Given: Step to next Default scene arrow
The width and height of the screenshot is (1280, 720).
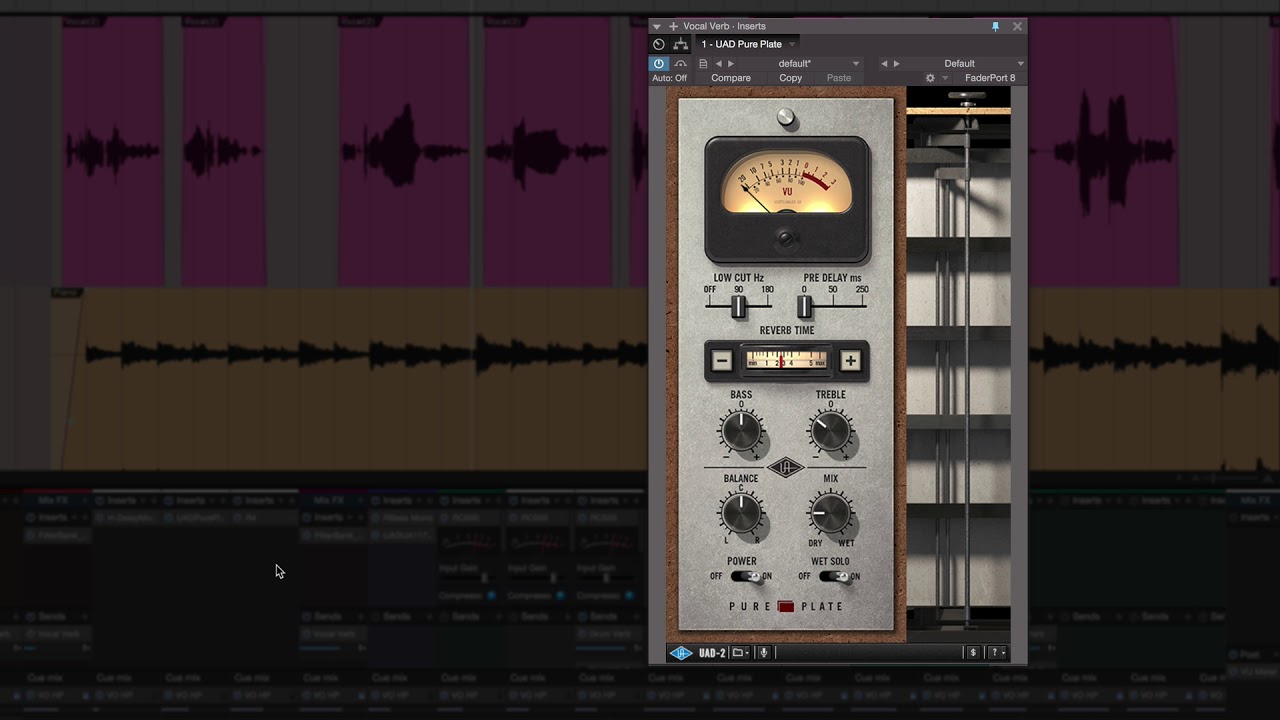Looking at the screenshot, I should [x=896, y=64].
